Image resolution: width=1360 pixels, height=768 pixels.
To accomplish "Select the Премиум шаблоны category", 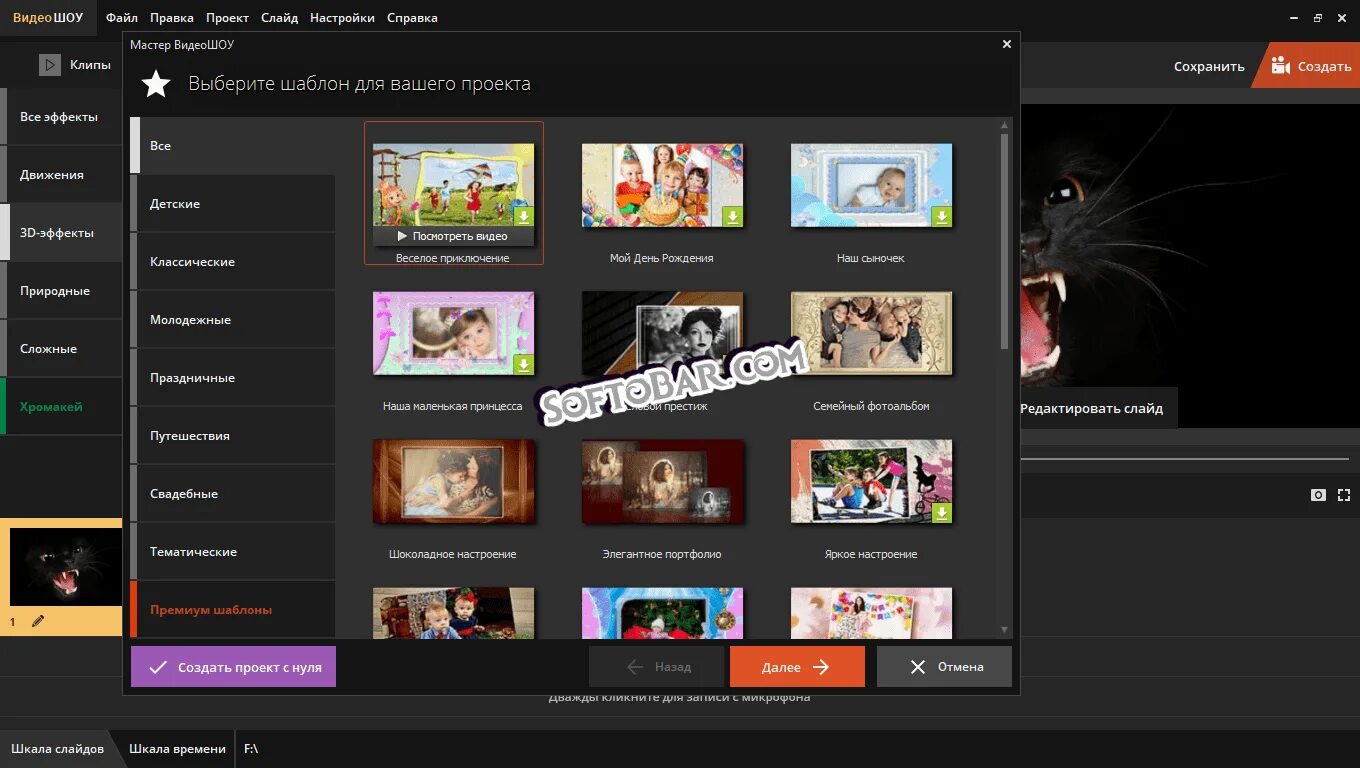I will click(x=233, y=609).
